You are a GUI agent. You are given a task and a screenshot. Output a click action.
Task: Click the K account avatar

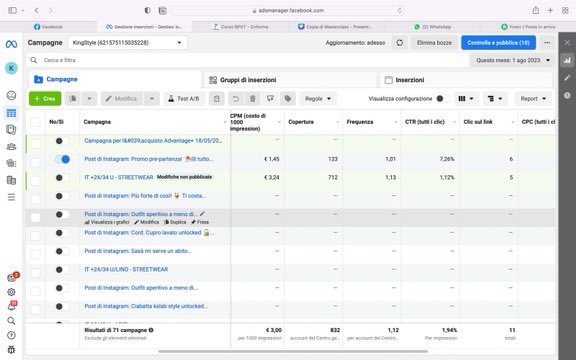11,68
